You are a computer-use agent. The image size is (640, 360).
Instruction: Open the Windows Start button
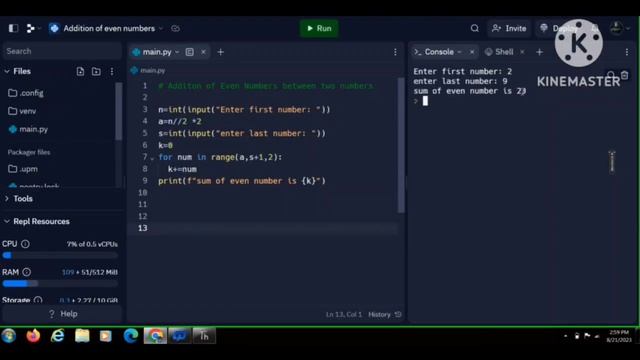tap(9, 336)
